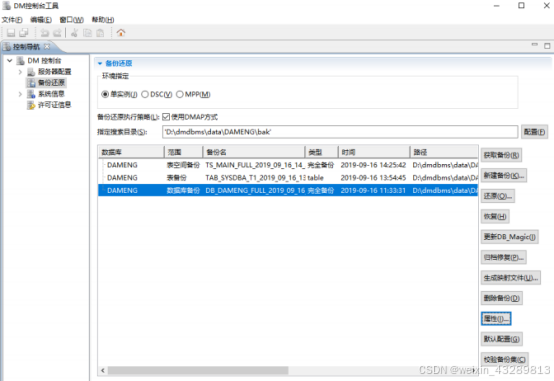The height and width of the screenshot is (381, 554).
Task: Click the 归档修复 button
Action: 503,257
